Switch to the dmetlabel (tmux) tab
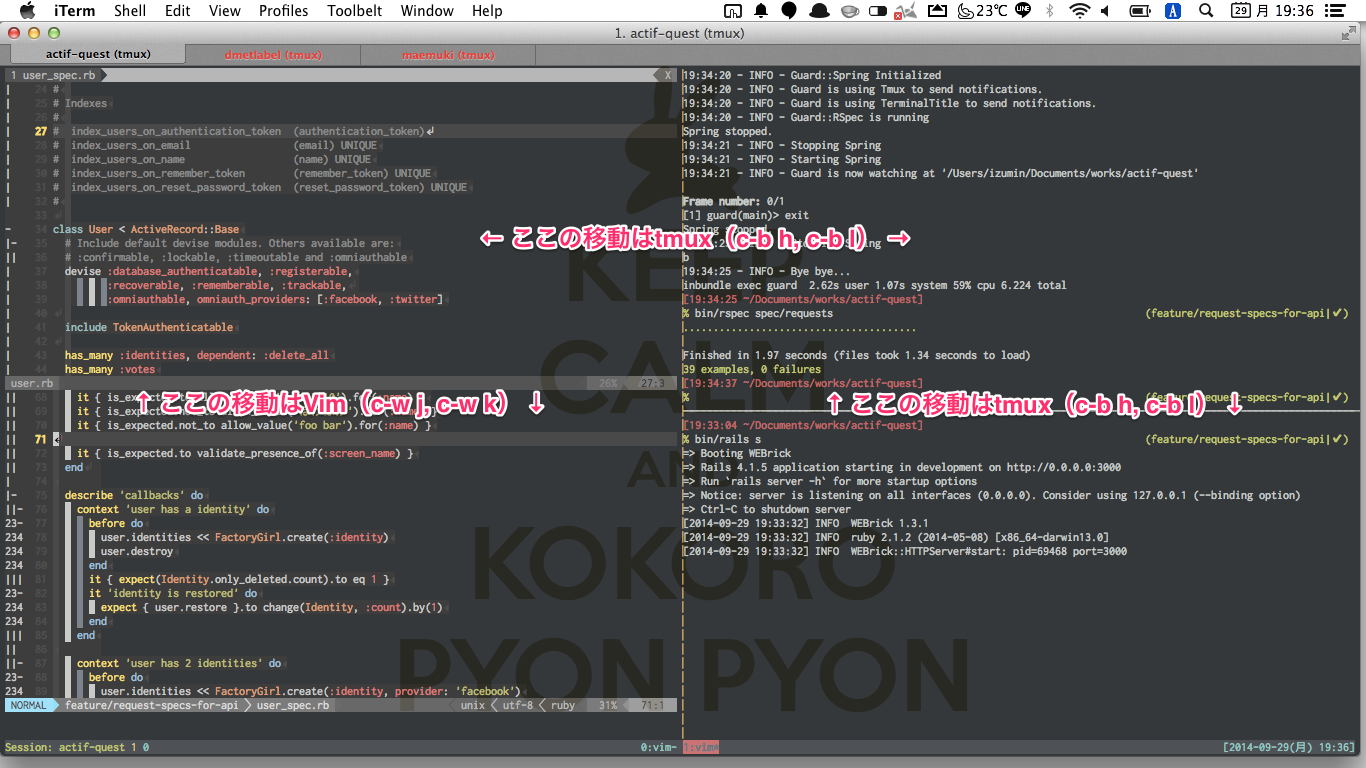This screenshot has height=768, width=1366. [x=272, y=54]
